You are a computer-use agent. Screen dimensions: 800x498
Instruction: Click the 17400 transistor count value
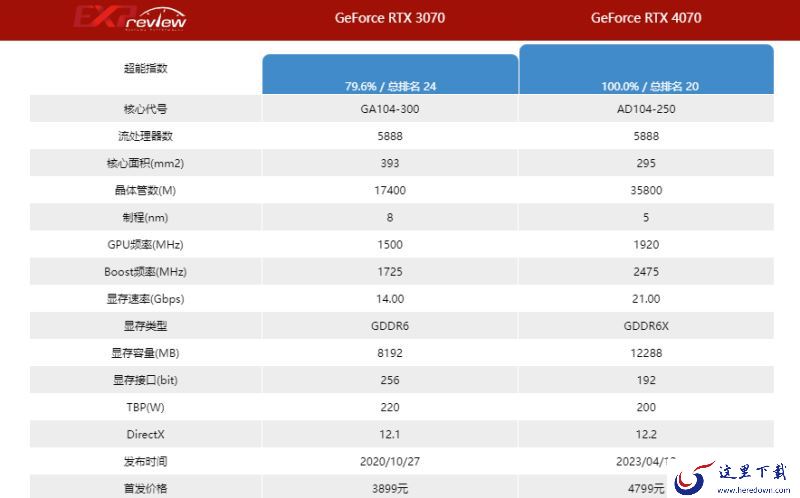390,190
